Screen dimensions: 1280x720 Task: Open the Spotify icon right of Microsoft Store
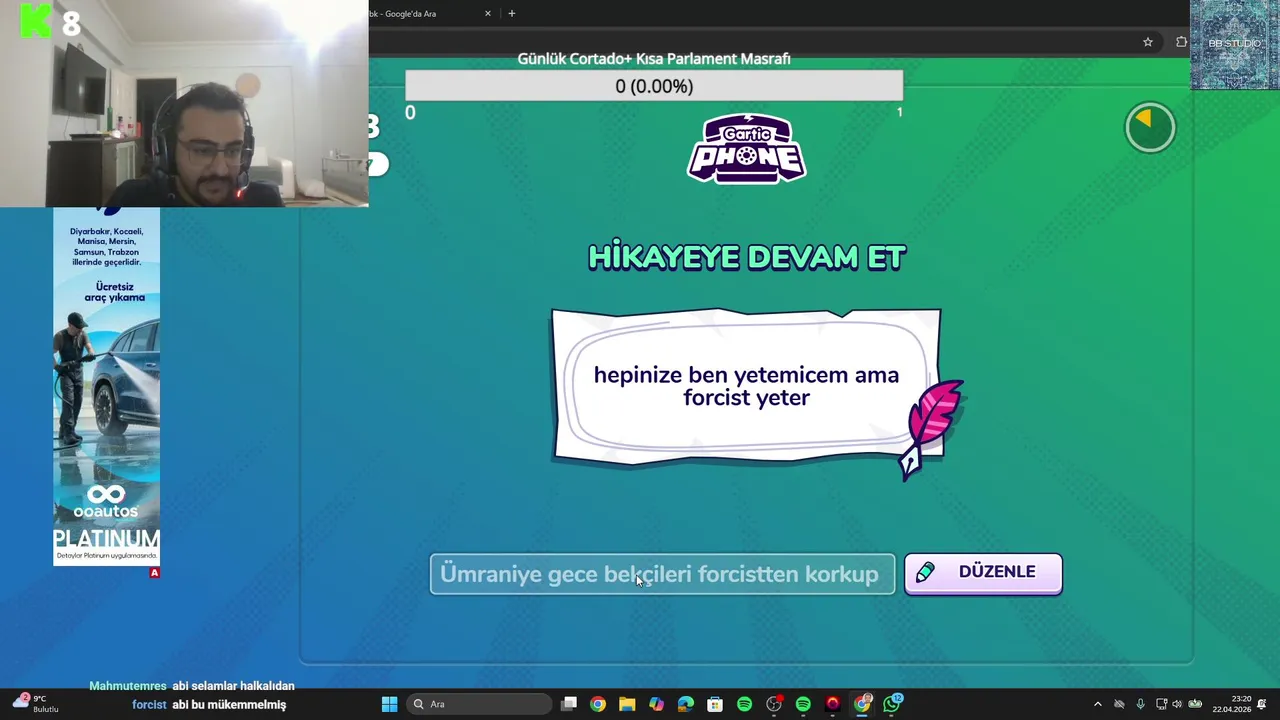(x=744, y=704)
